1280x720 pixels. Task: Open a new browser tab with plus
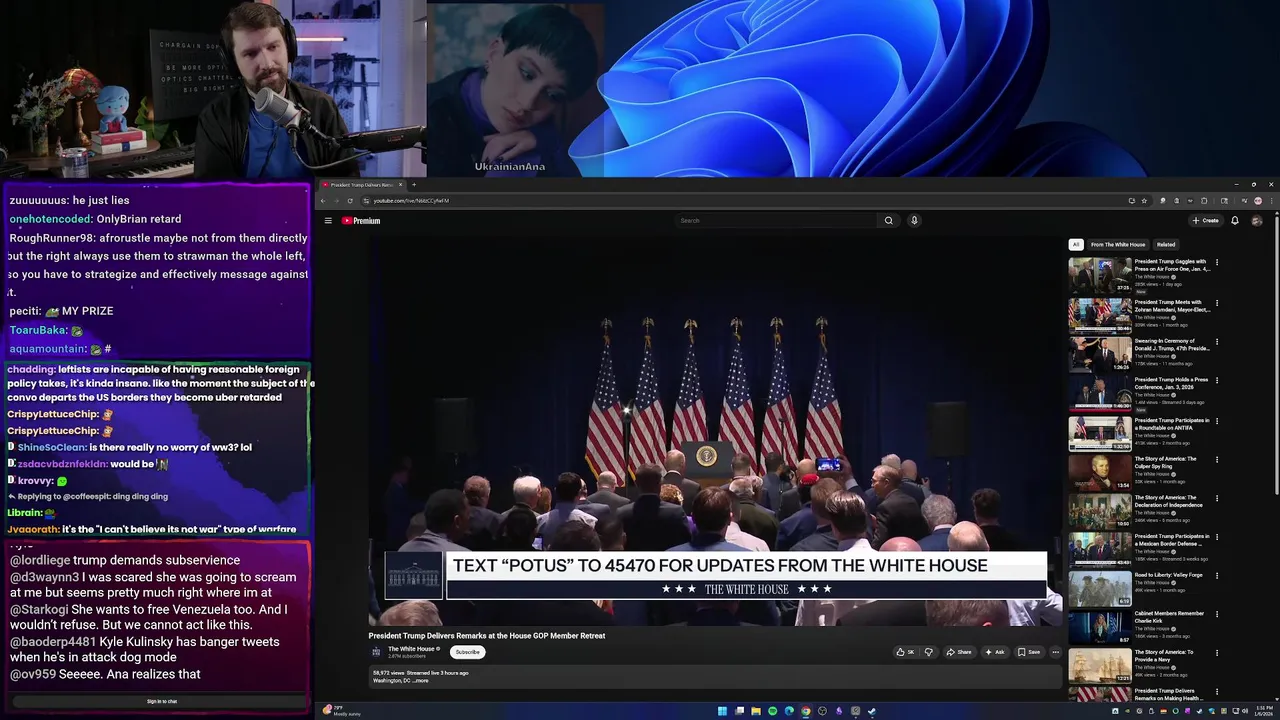(x=414, y=185)
